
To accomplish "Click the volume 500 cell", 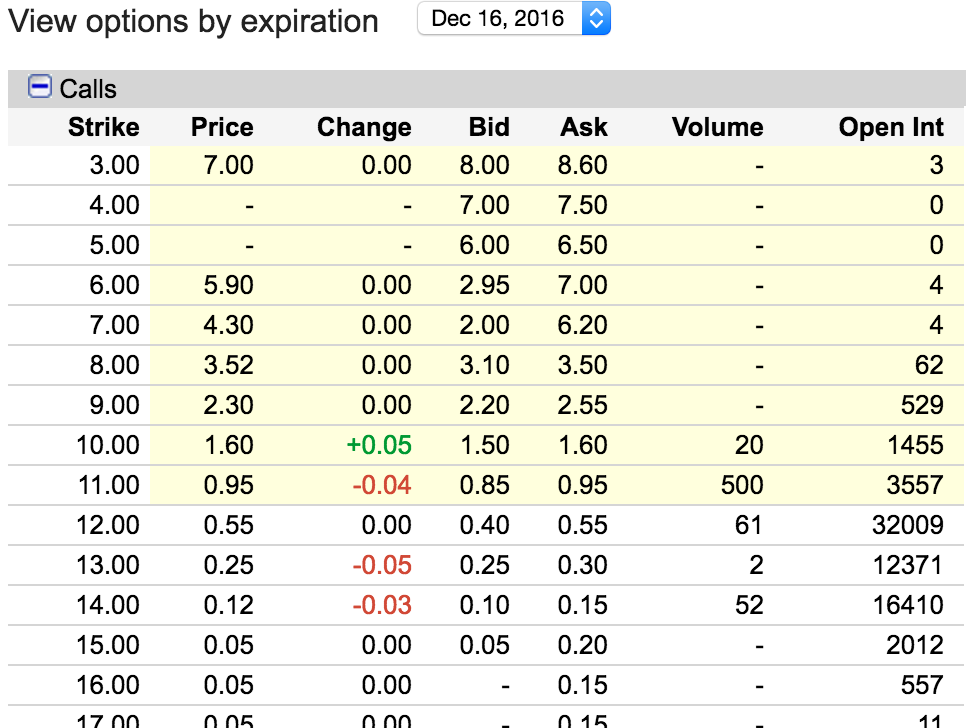I will click(742, 485).
